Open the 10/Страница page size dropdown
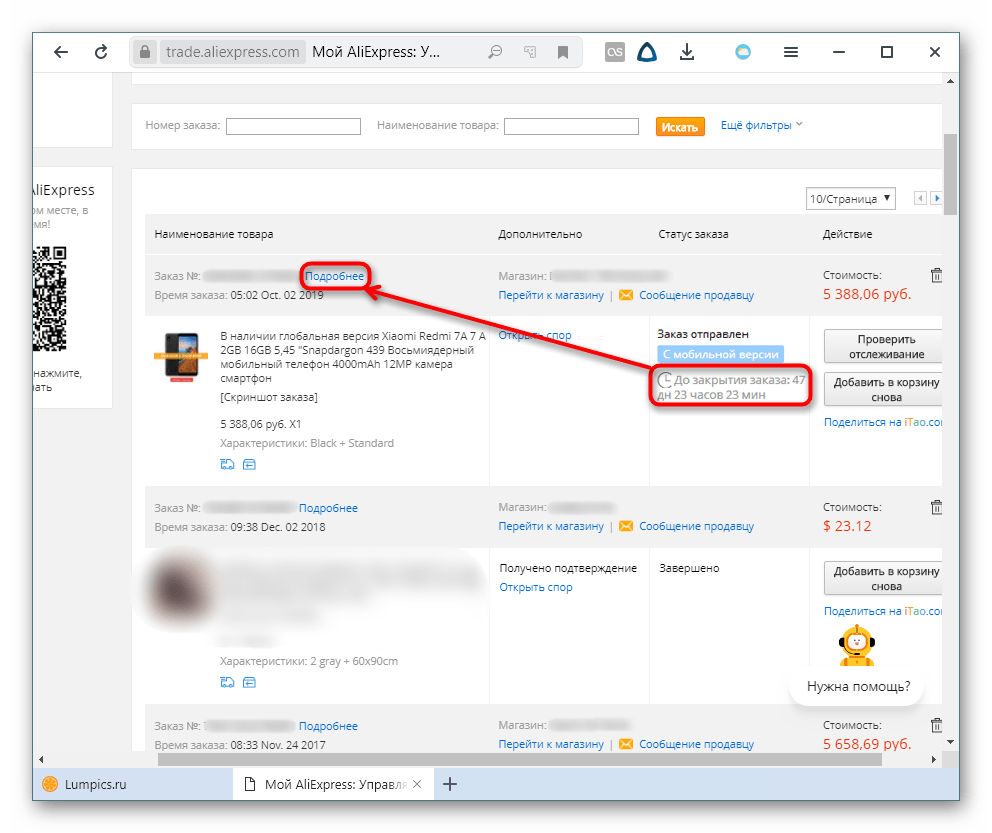 (850, 199)
